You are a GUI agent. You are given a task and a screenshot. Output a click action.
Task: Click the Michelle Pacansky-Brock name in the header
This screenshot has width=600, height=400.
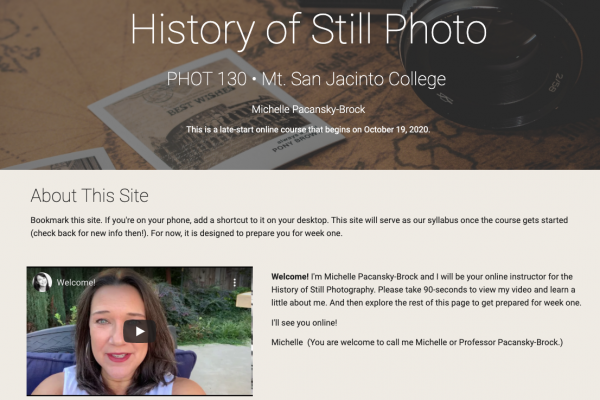[x=308, y=109]
